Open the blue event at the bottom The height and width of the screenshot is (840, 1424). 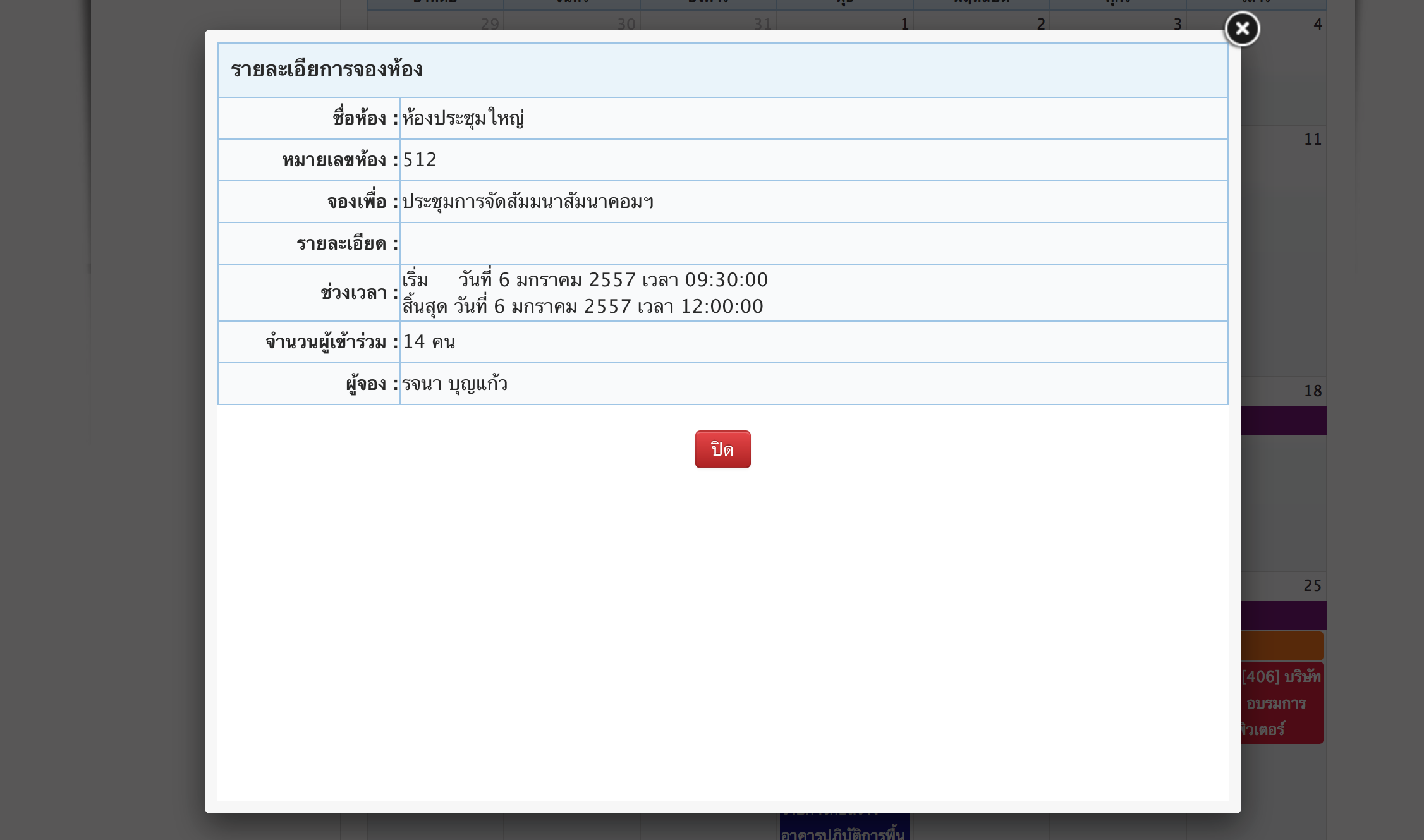coord(844,827)
